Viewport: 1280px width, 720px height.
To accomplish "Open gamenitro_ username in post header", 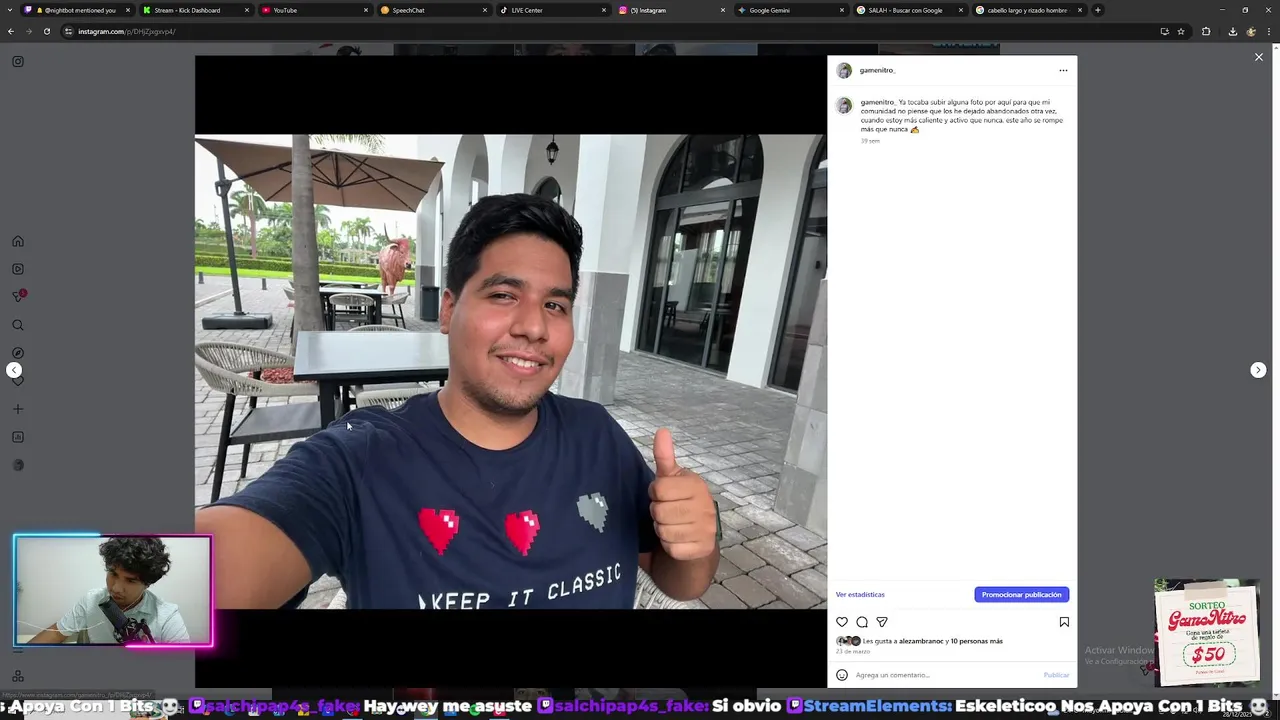I will click(x=877, y=70).
